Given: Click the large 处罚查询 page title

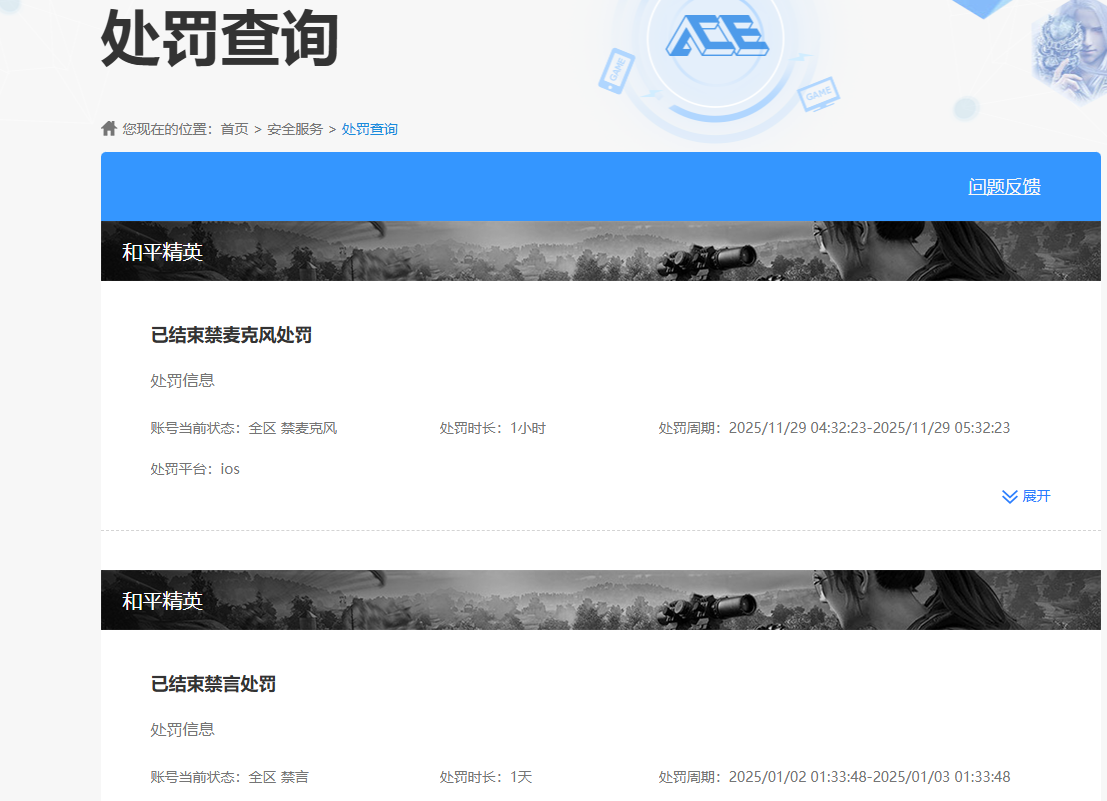Looking at the screenshot, I should click(x=220, y=38).
